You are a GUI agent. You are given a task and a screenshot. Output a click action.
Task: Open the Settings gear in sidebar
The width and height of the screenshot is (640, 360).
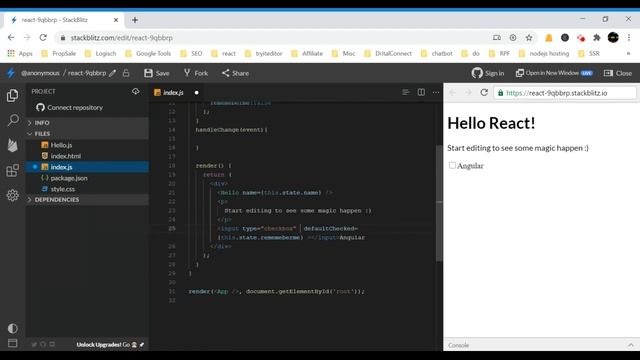[13, 195]
